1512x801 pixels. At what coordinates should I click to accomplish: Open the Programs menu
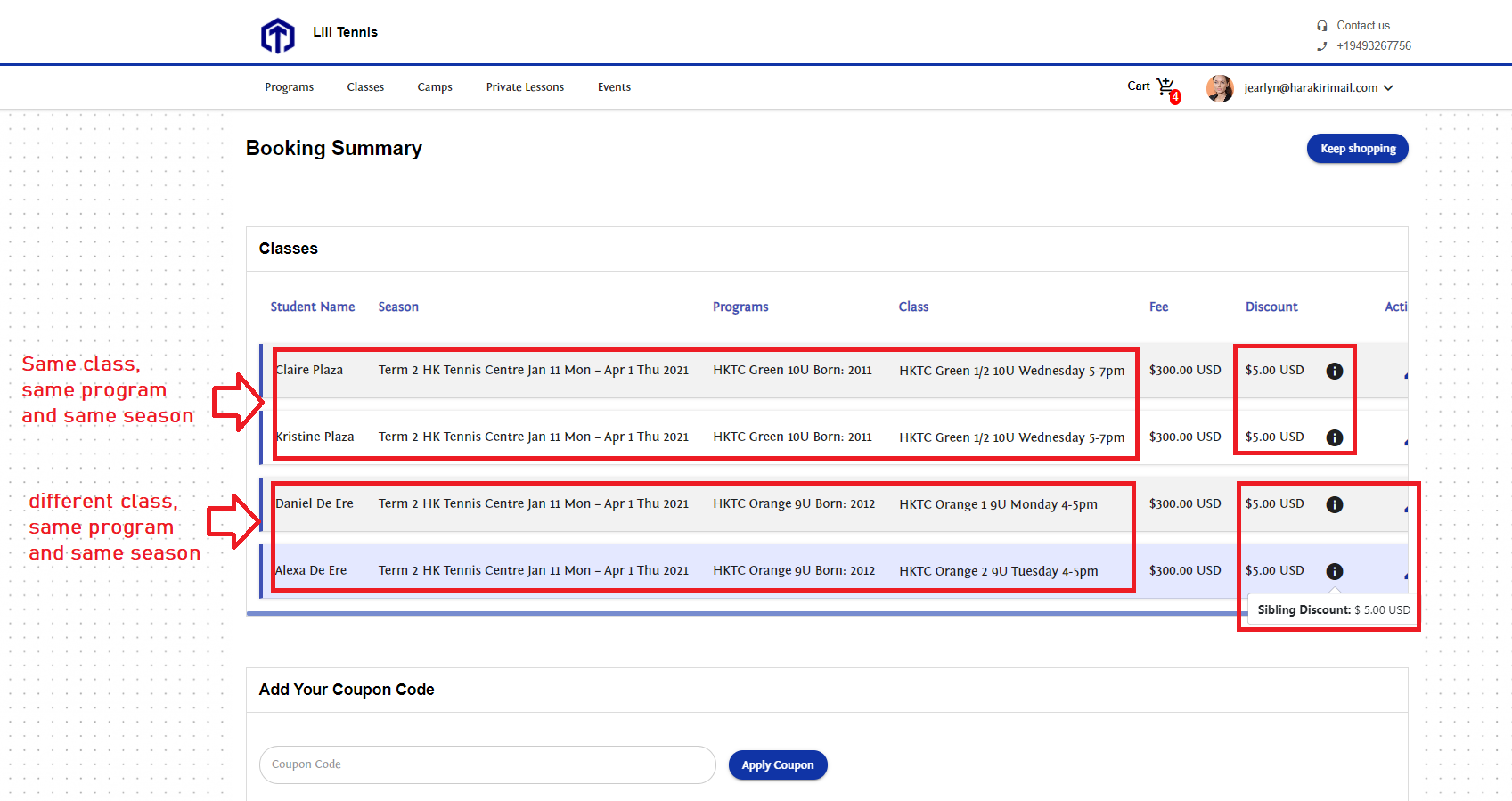pos(289,87)
